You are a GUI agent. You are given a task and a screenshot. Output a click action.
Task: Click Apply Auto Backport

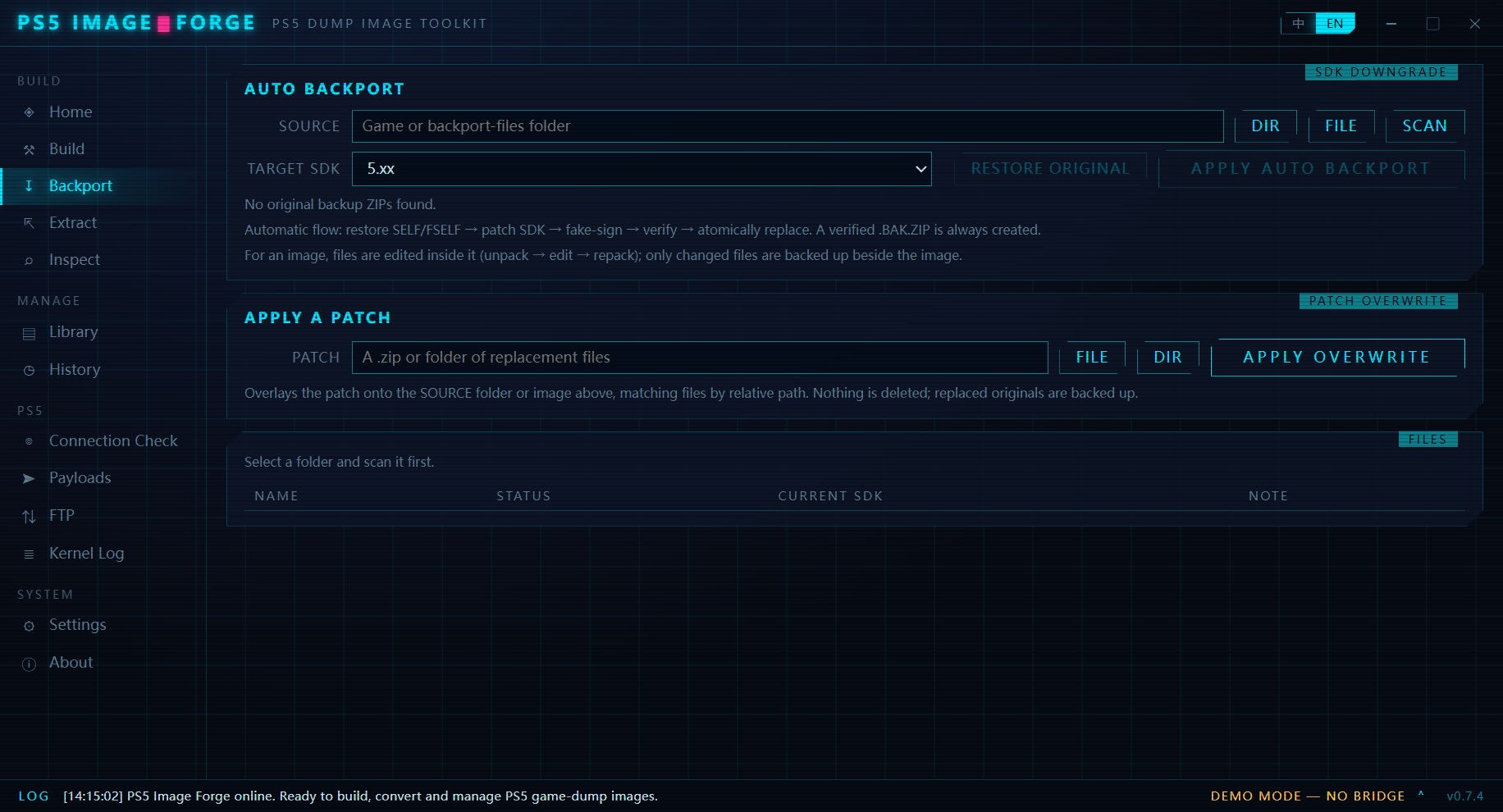click(x=1311, y=169)
